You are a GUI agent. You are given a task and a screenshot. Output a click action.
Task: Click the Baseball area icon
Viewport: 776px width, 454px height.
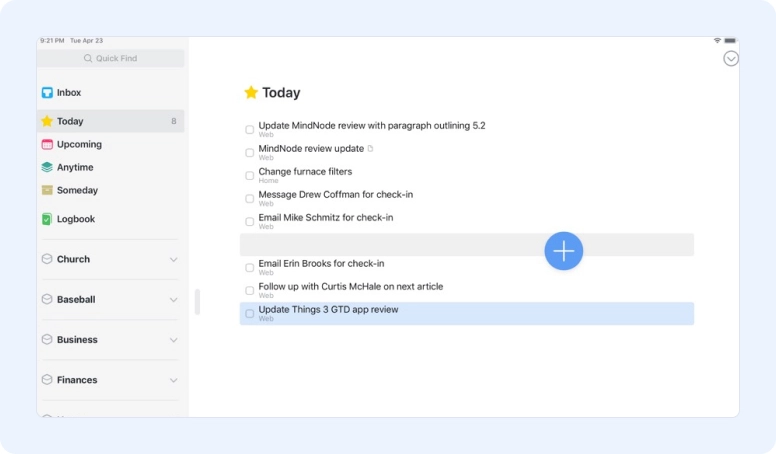click(x=47, y=299)
